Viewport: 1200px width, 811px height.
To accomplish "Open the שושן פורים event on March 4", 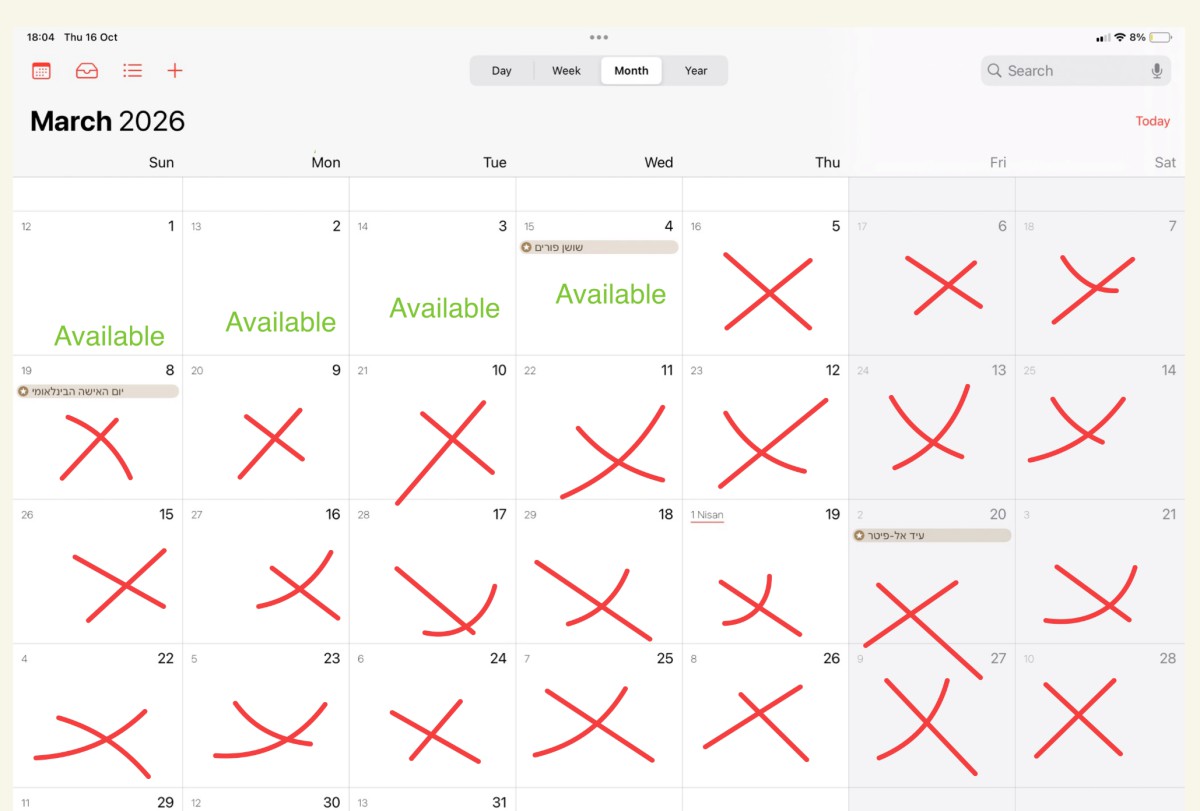I will click(599, 247).
